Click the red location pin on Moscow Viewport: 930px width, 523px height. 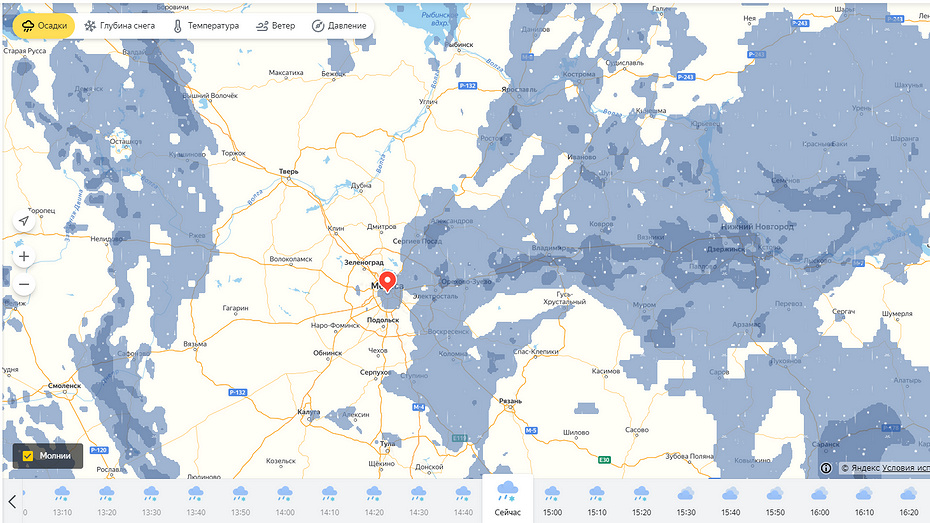pos(388,281)
